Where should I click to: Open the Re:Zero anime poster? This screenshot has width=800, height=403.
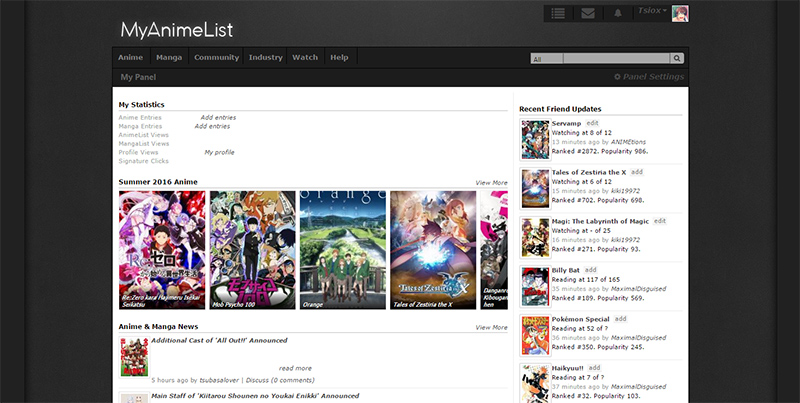pos(162,250)
